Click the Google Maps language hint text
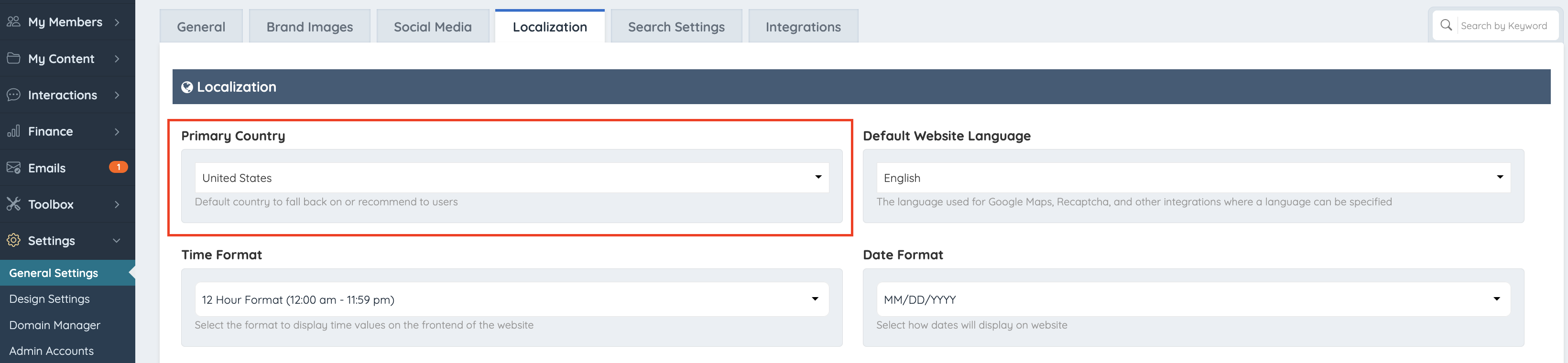1568x363 pixels. click(x=1134, y=202)
